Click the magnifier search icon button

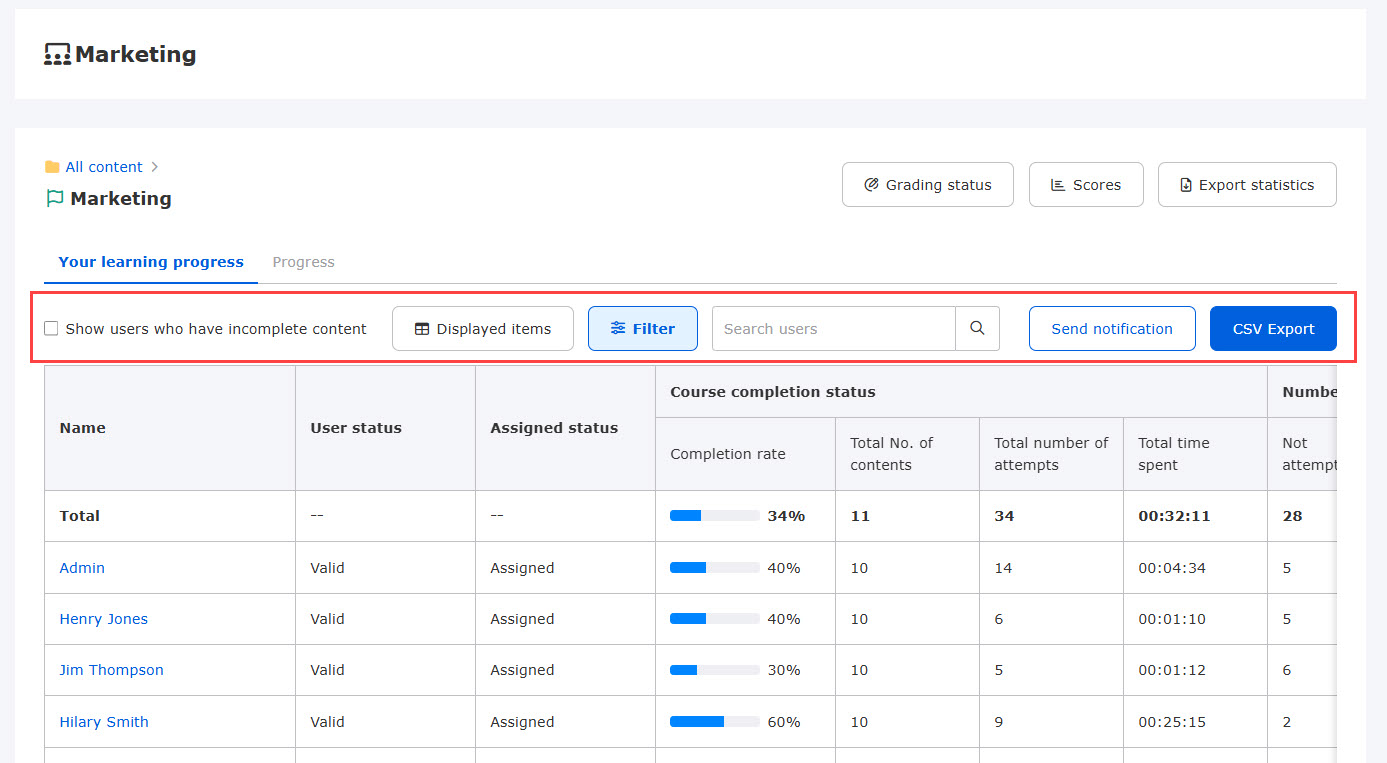point(977,328)
